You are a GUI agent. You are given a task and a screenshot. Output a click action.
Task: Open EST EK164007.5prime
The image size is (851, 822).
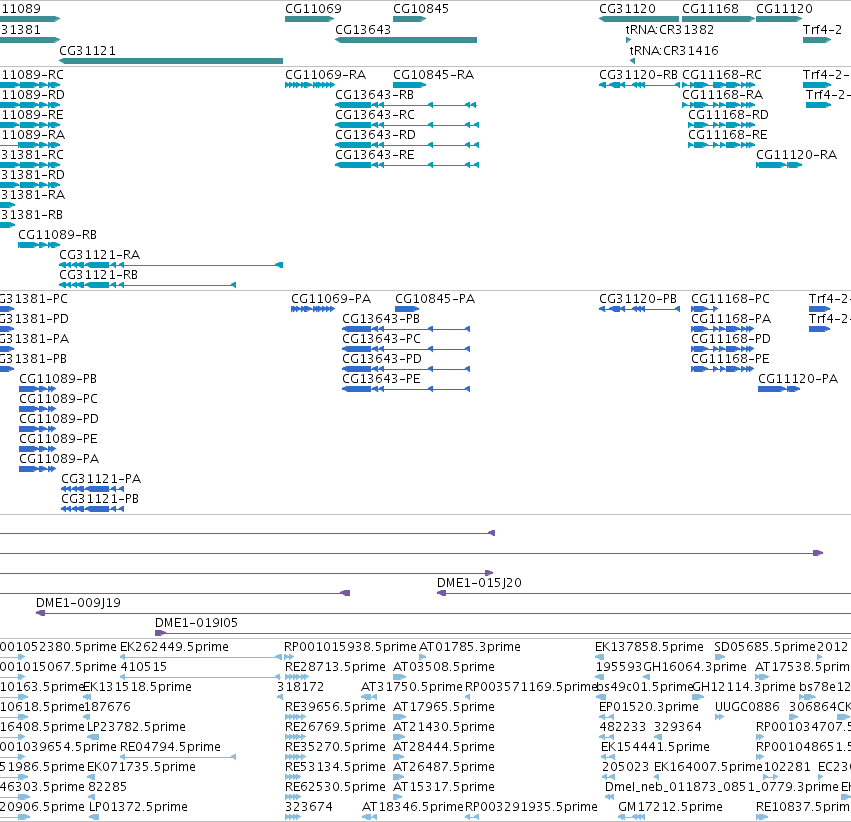point(708,768)
